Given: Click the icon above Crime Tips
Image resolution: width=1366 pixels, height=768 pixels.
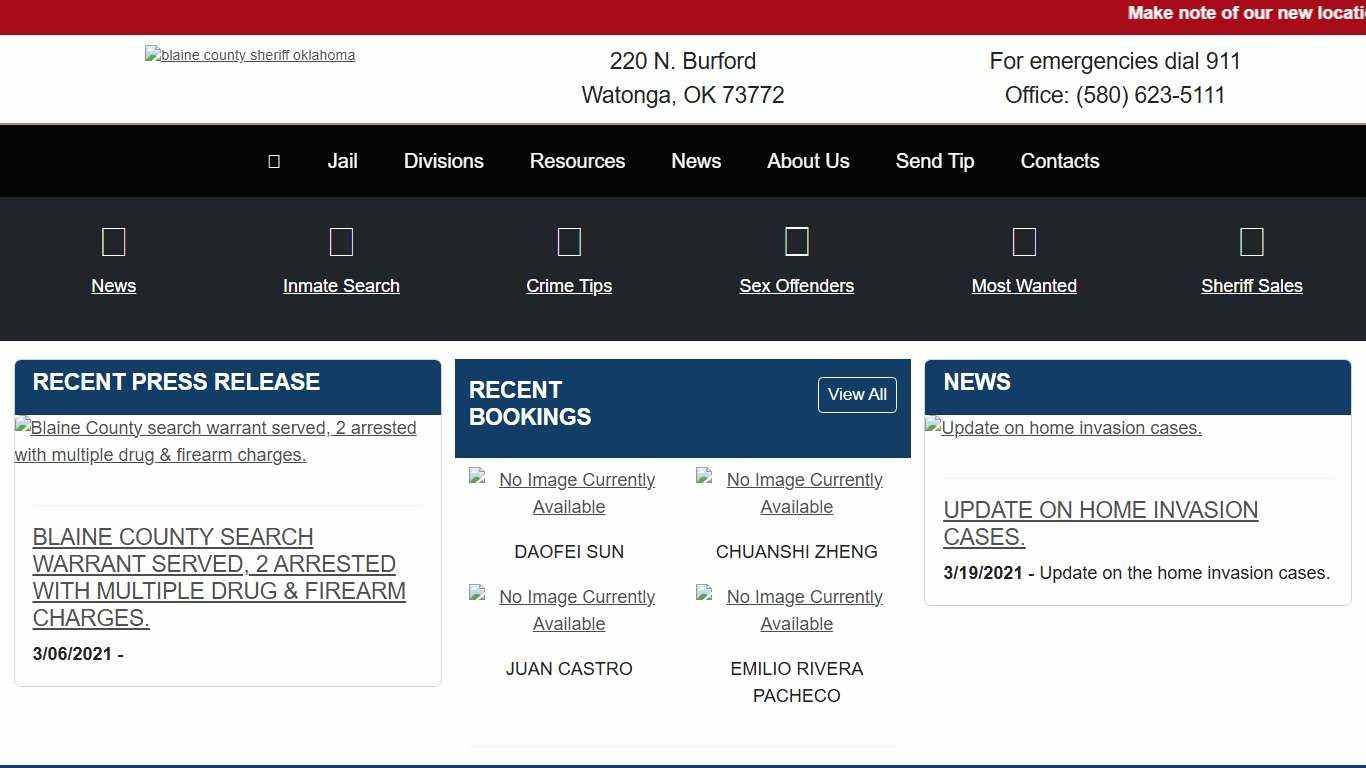Looking at the screenshot, I should (x=569, y=242).
